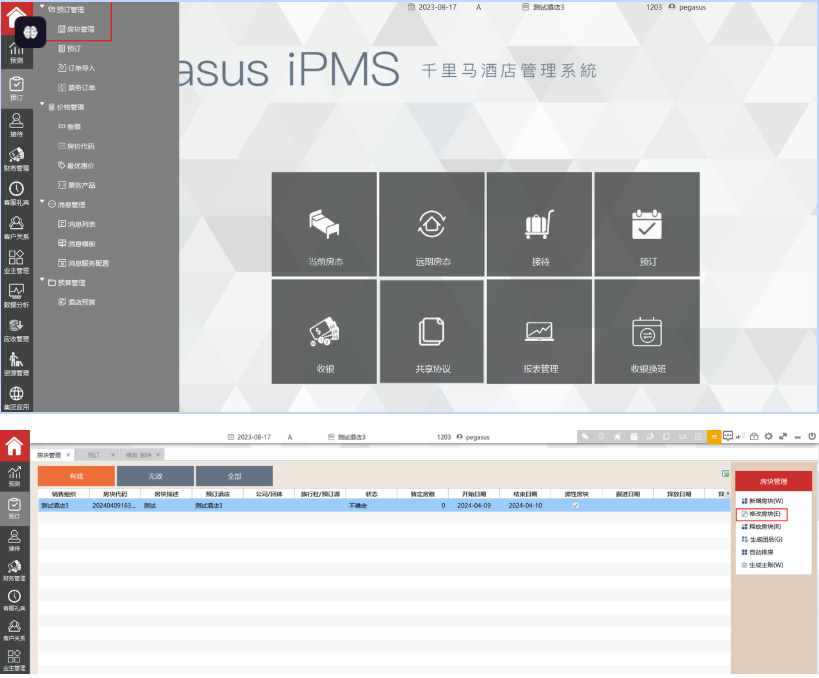
Task: Click the settings gear icon in toolbar
Action: coord(769,437)
